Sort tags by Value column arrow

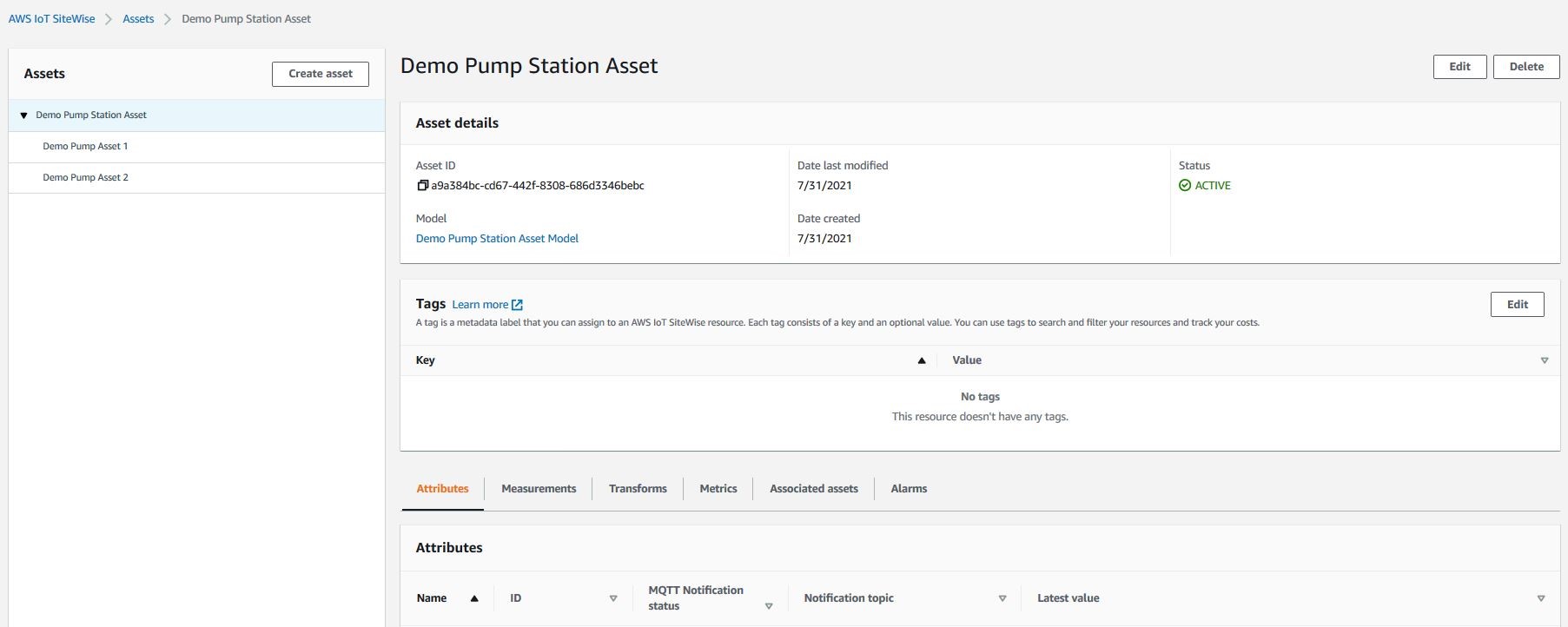1545,360
